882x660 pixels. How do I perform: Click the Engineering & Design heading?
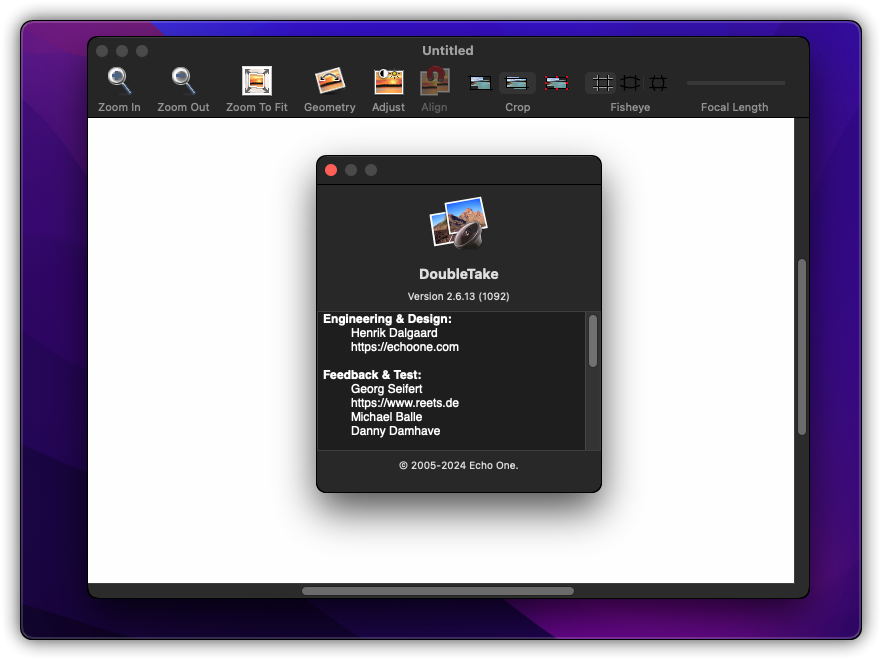(x=387, y=319)
